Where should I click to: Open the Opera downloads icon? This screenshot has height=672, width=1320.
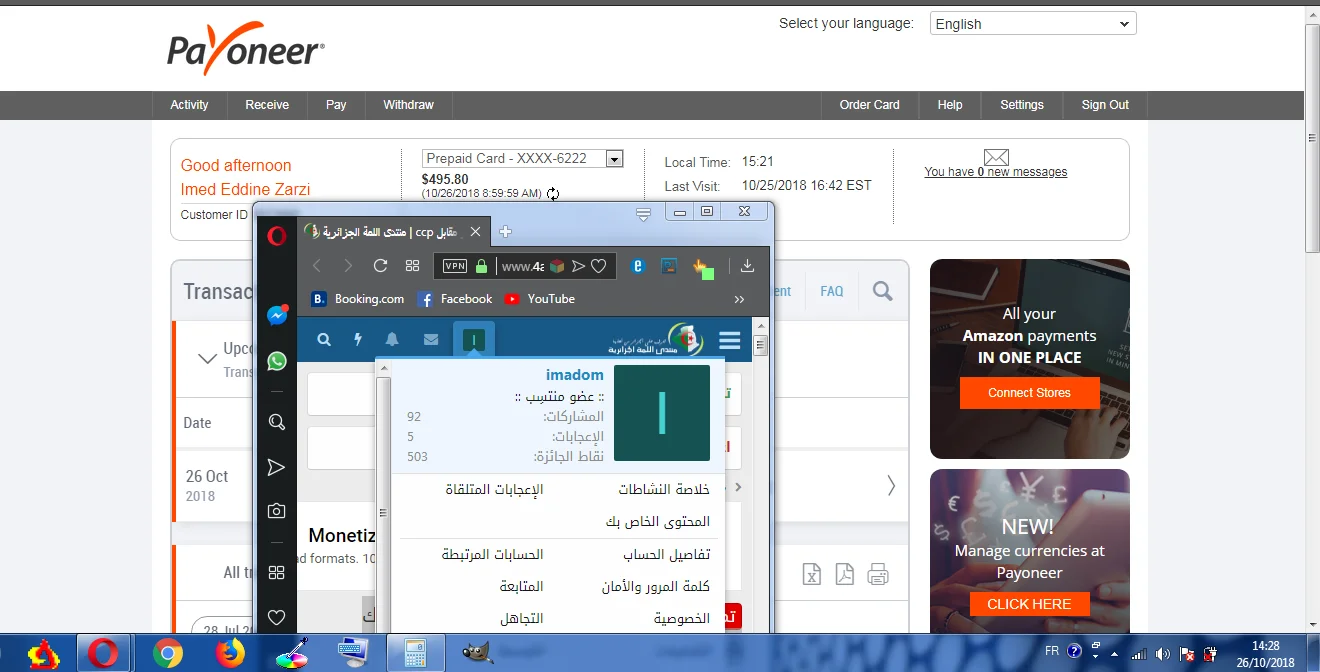(747, 266)
